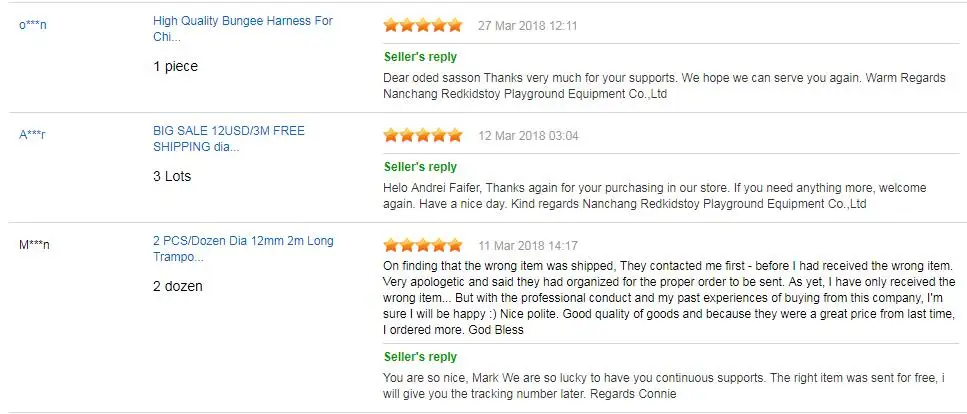
Task: Click the "2 dozen" quantity text
Action: coord(178,286)
